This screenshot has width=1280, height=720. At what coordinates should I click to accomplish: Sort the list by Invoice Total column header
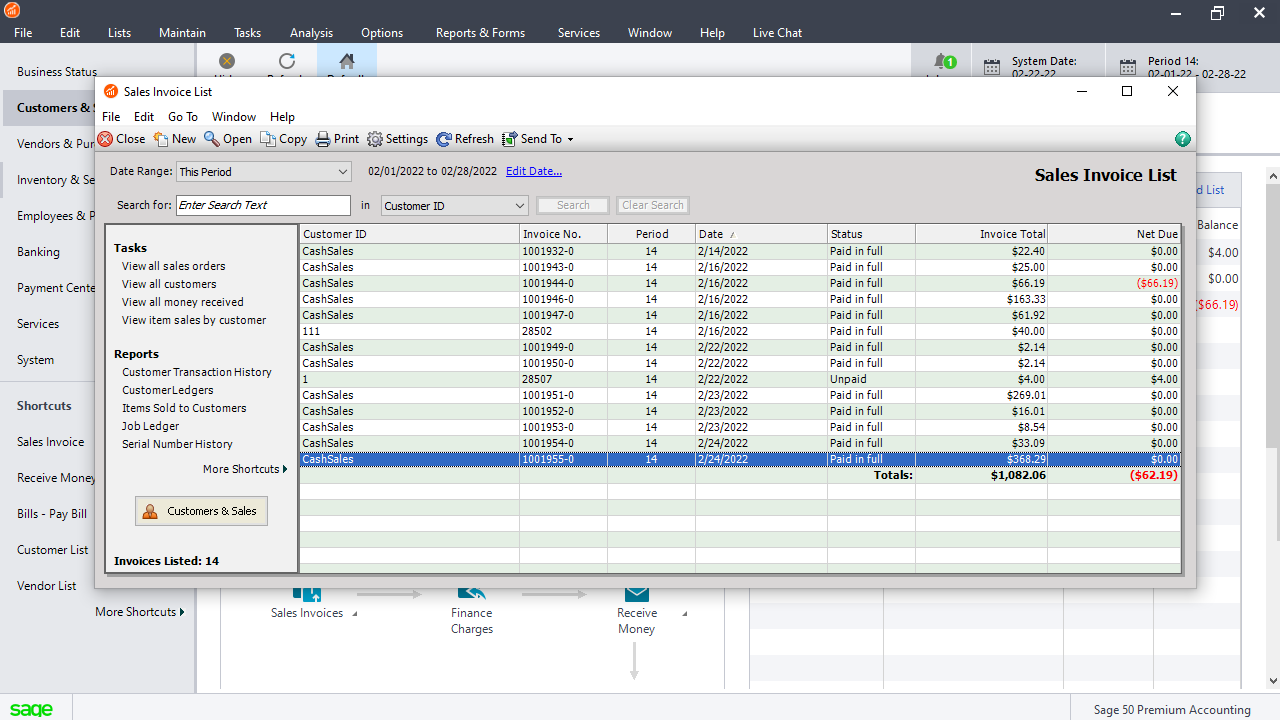[x=981, y=234]
